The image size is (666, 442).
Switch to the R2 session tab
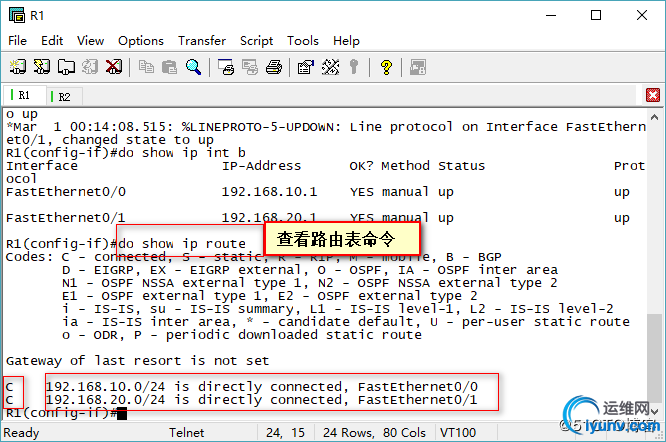tap(64, 97)
